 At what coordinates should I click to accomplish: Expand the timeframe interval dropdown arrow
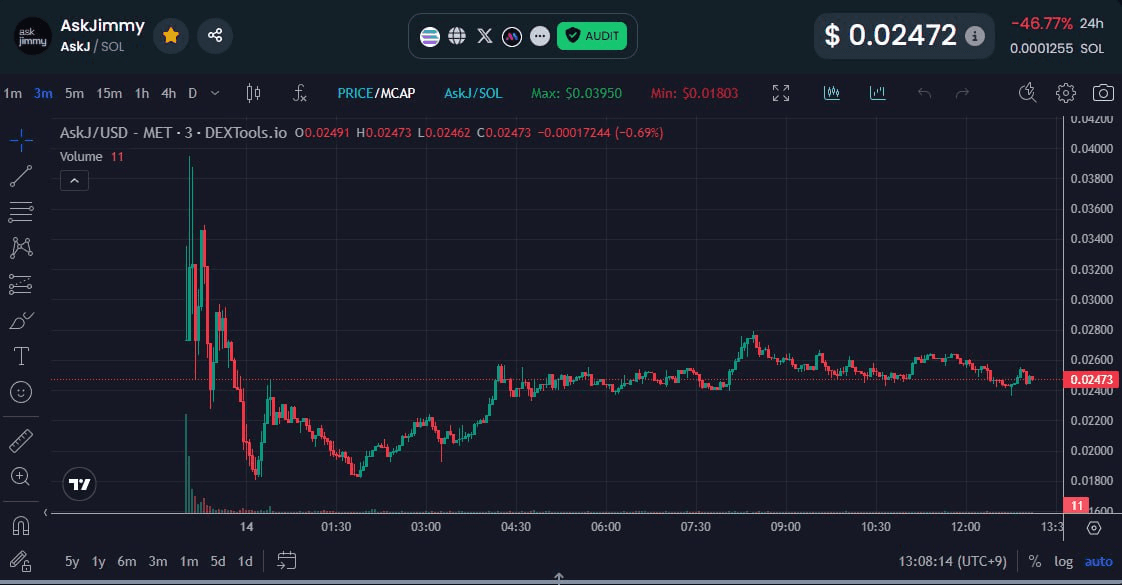[x=215, y=94]
